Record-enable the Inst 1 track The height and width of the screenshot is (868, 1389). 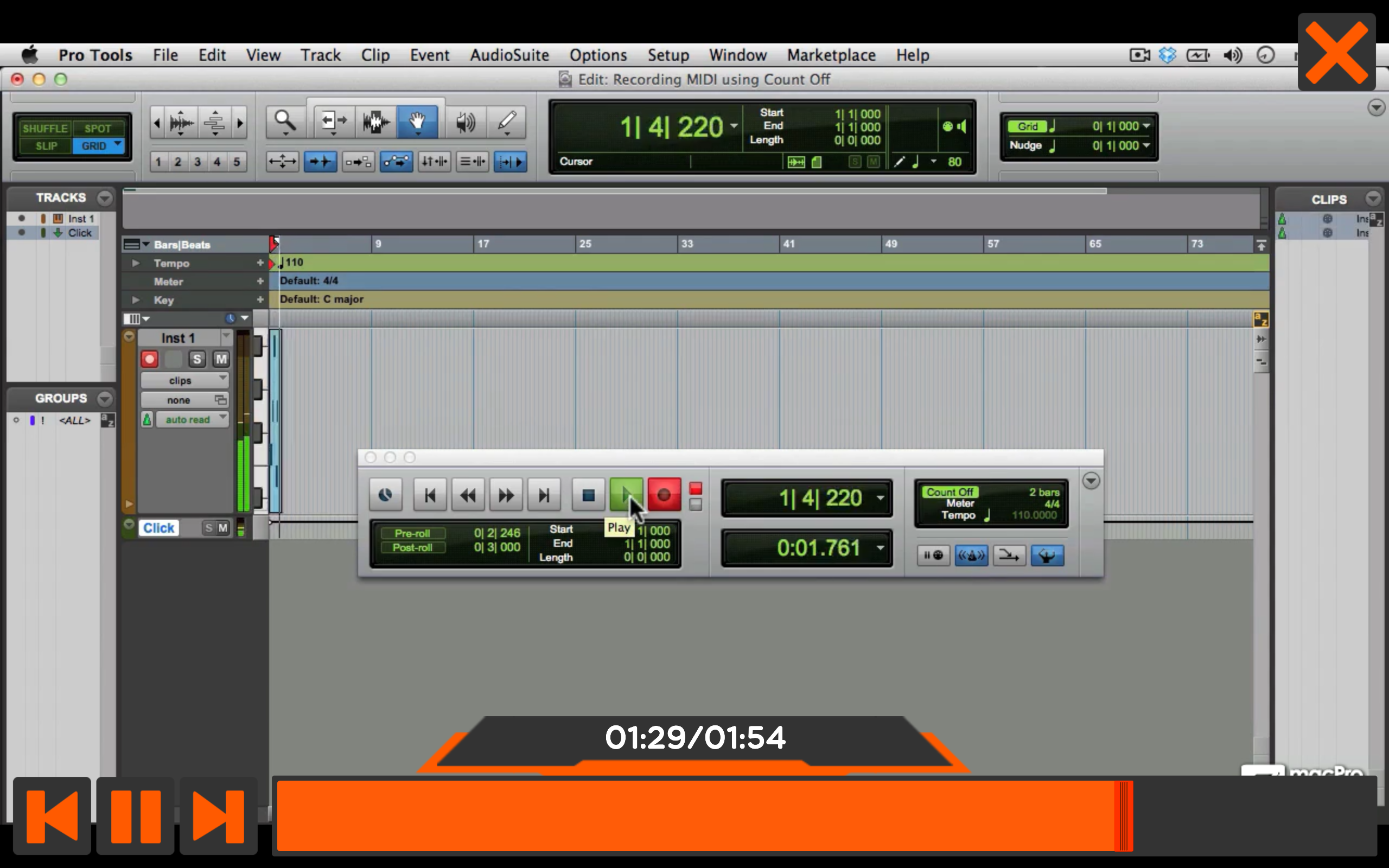coord(149,359)
